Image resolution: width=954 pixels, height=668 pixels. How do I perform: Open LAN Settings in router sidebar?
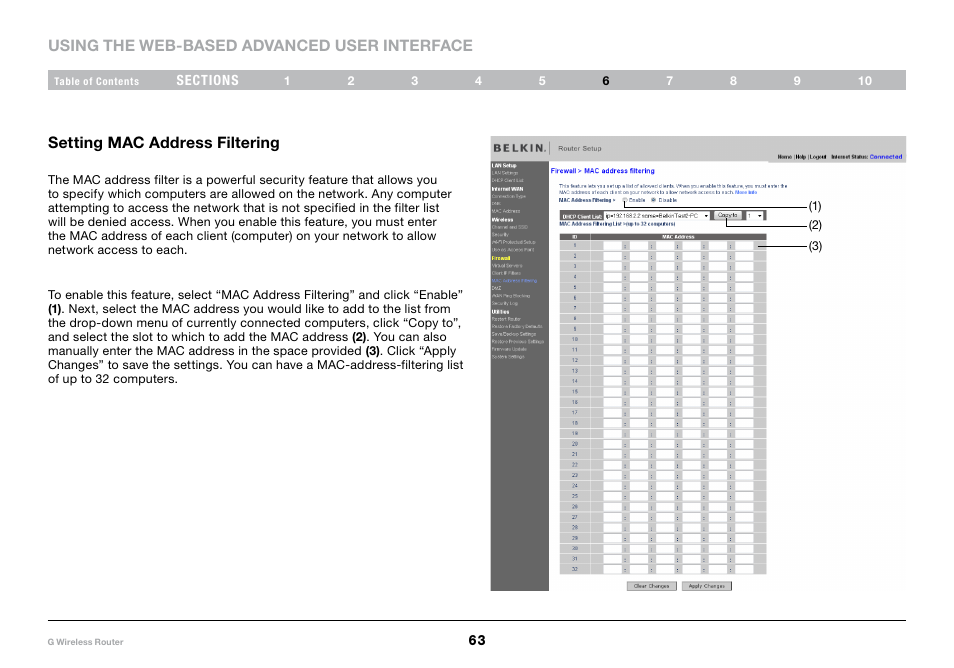point(505,173)
